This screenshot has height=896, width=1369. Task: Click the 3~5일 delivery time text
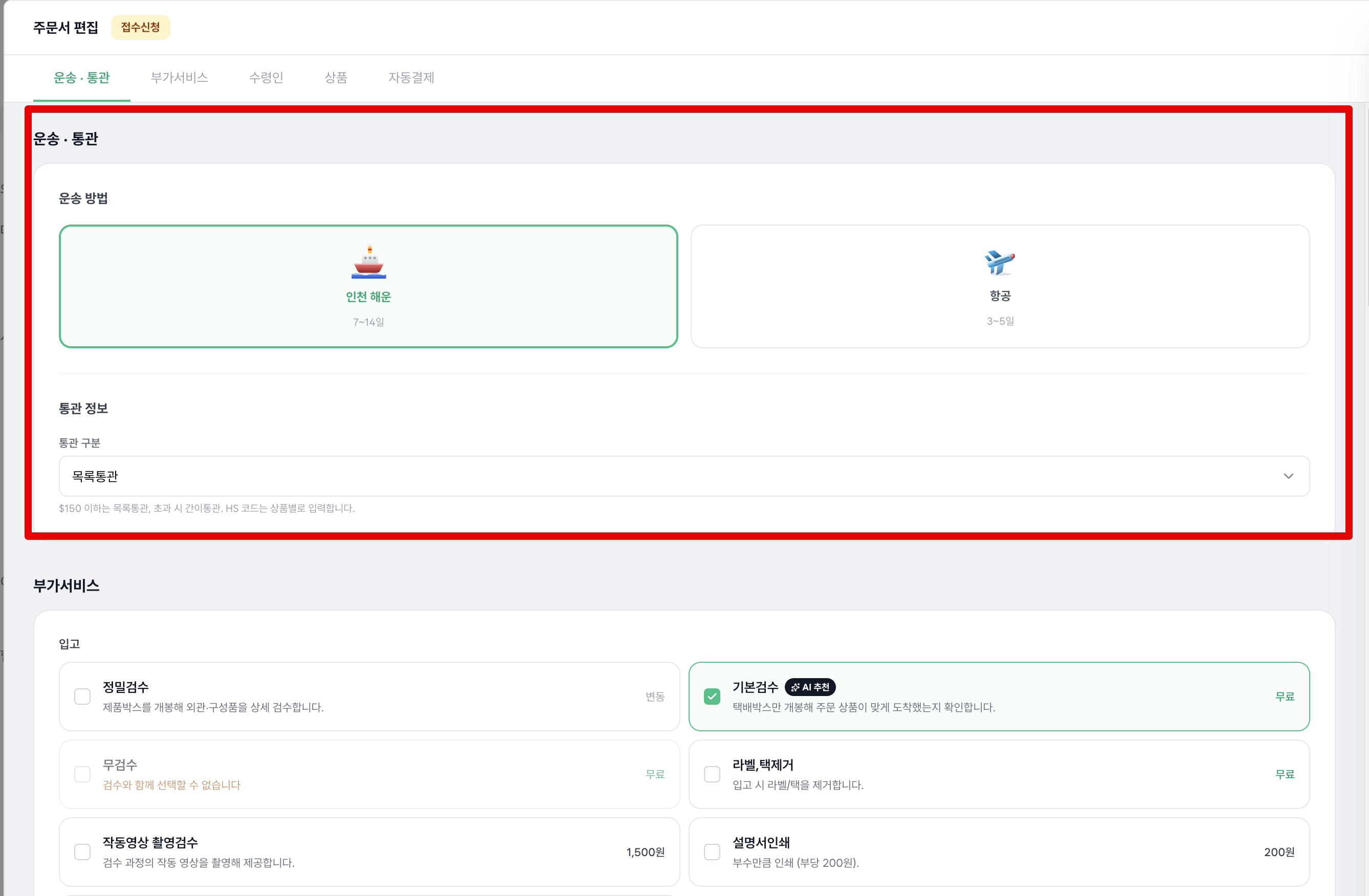tap(1000, 321)
